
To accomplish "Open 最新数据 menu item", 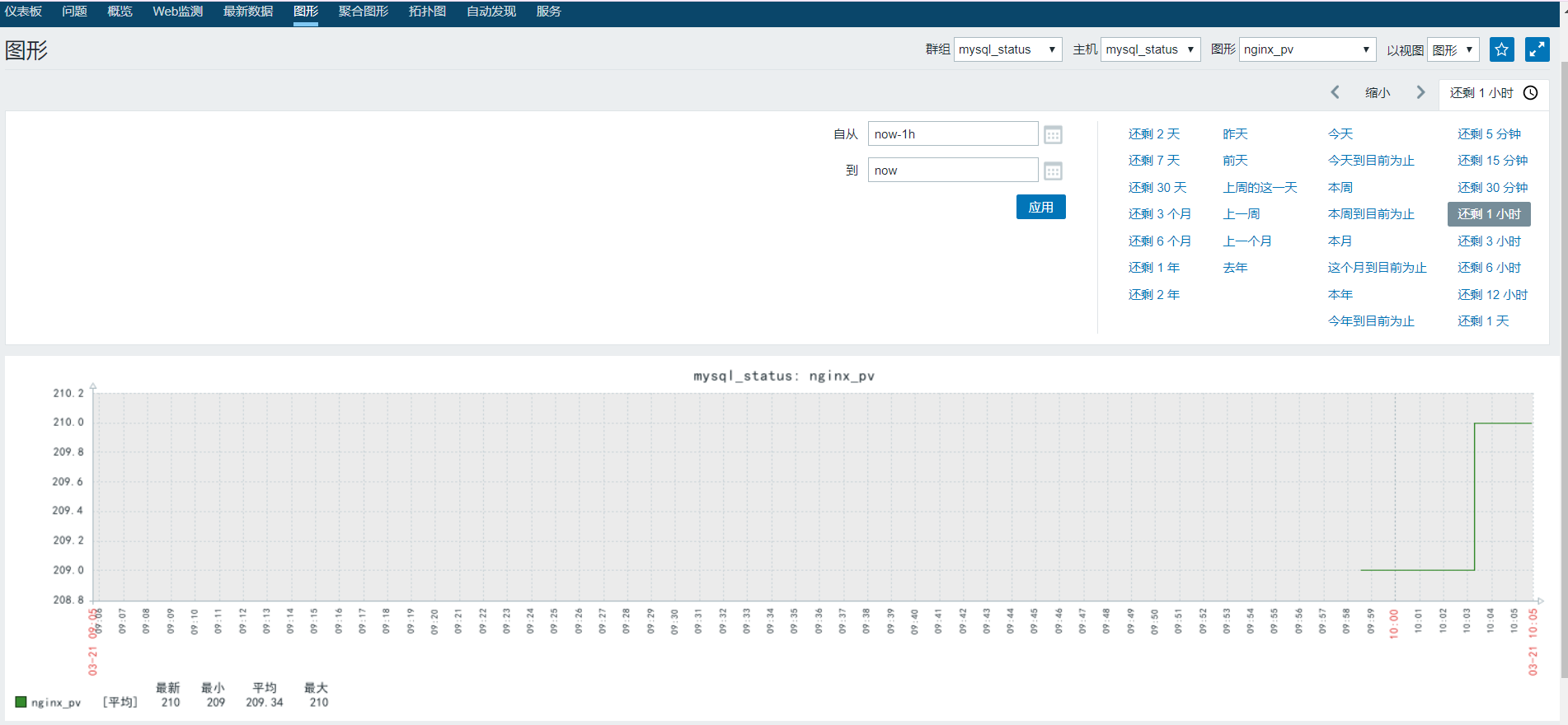I will tap(248, 12).
